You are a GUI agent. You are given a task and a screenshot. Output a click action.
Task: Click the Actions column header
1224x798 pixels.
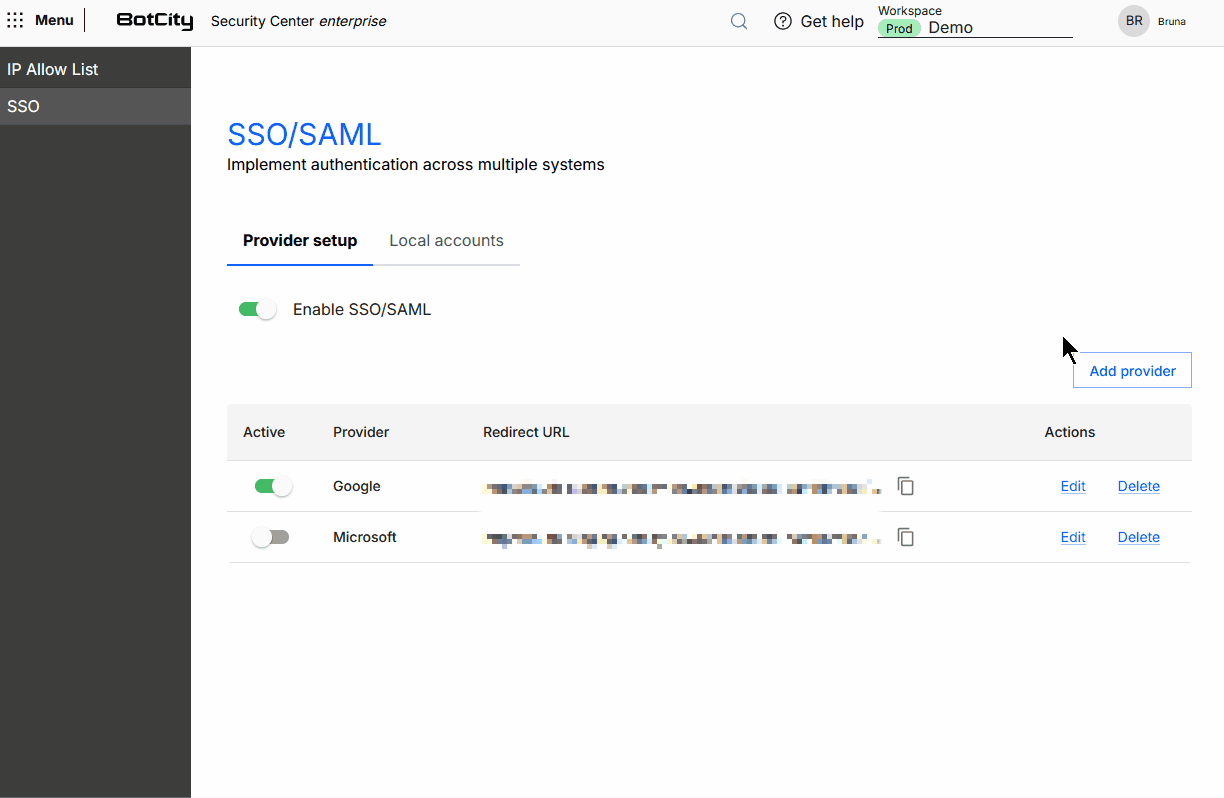tap(1070, 432)
